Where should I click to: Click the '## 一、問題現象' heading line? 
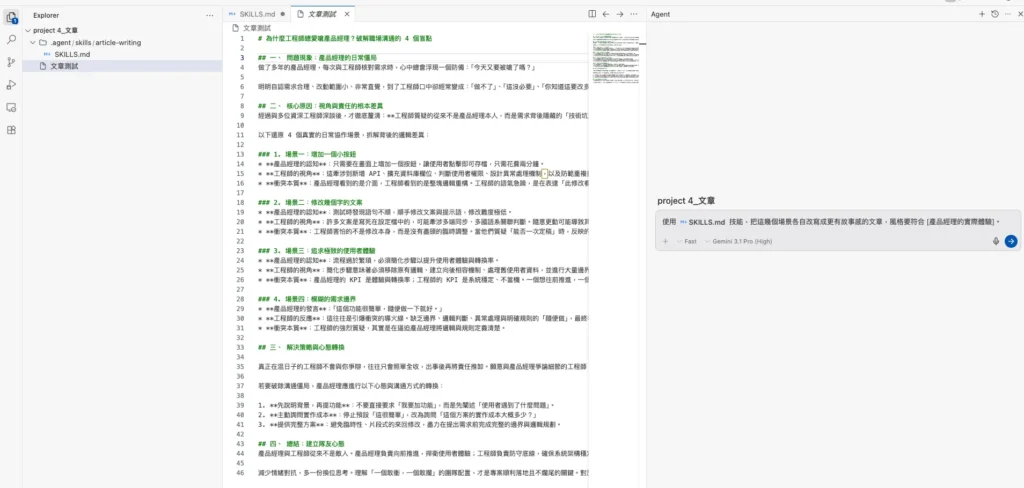tap(317, 57)
